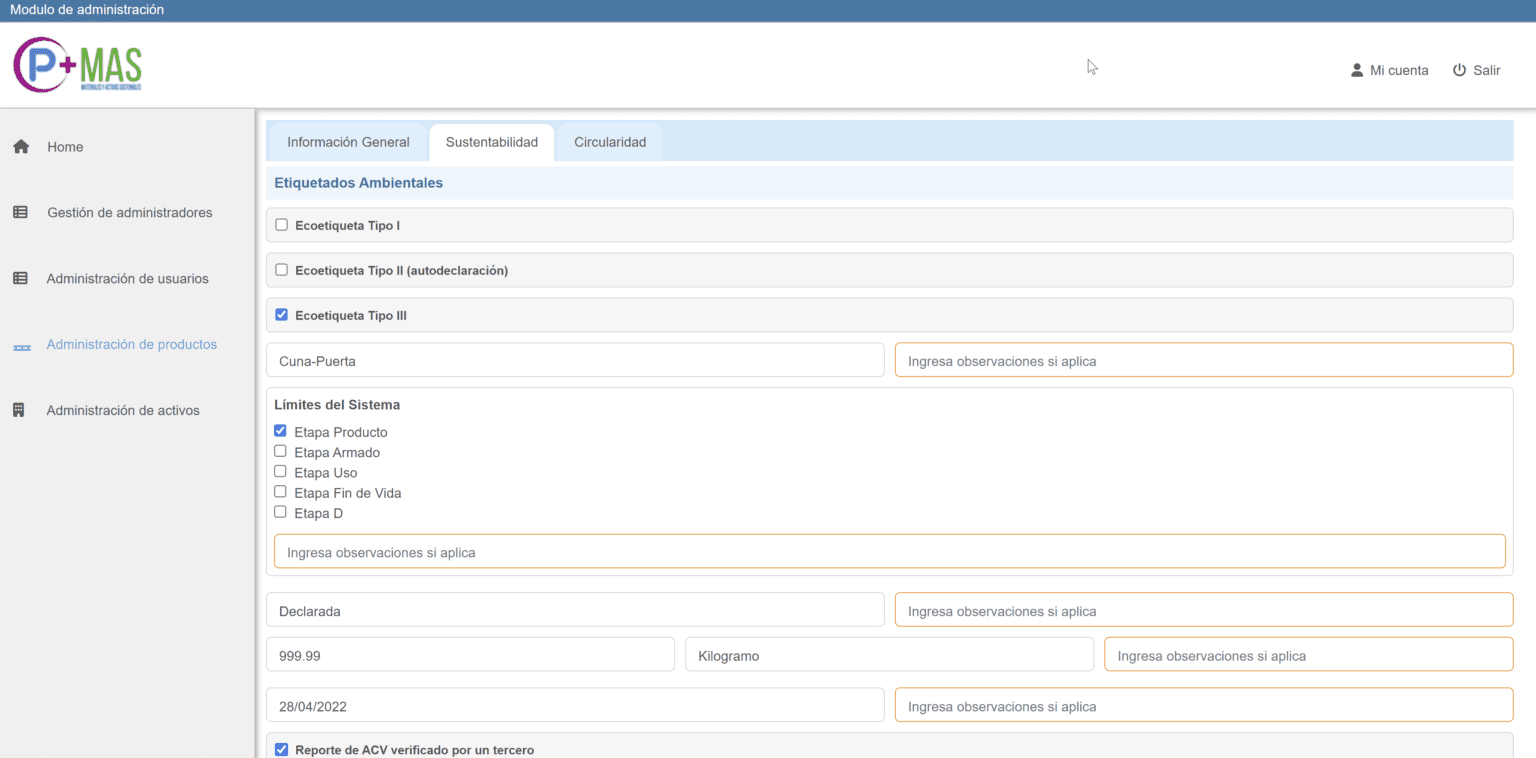Uncheck the Ecoetiqueta Tipo III checkbox
The height and width of the screenshot is (758, 1536).
[281, 315]
